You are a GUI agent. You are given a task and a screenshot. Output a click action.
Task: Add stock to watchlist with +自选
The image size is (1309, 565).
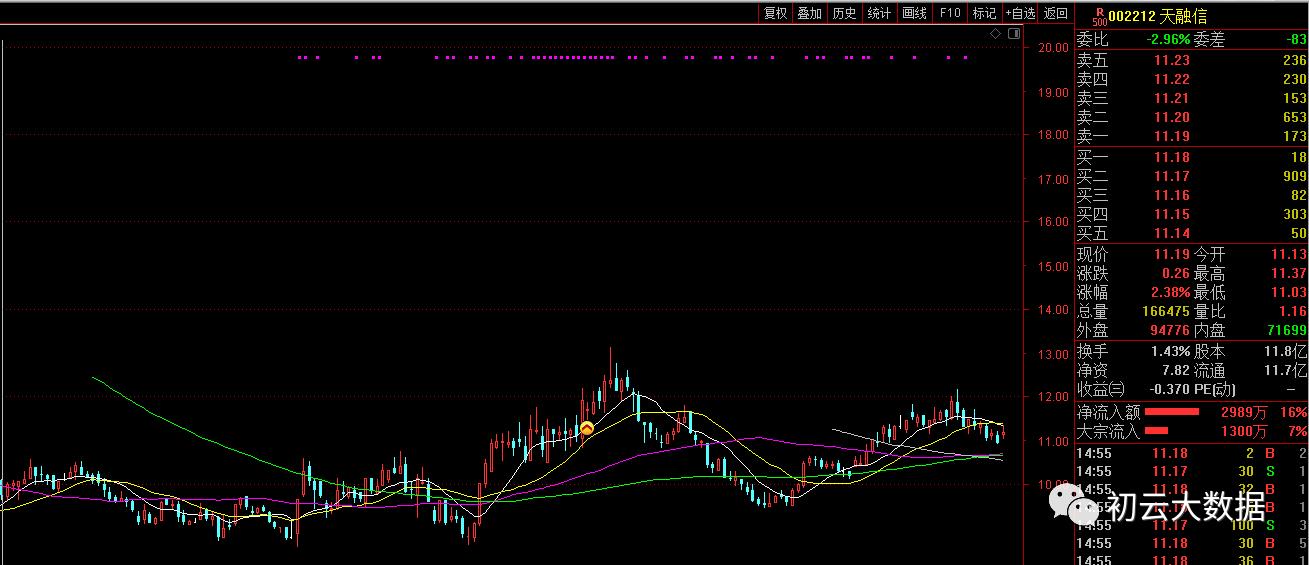click(1020, 13)
